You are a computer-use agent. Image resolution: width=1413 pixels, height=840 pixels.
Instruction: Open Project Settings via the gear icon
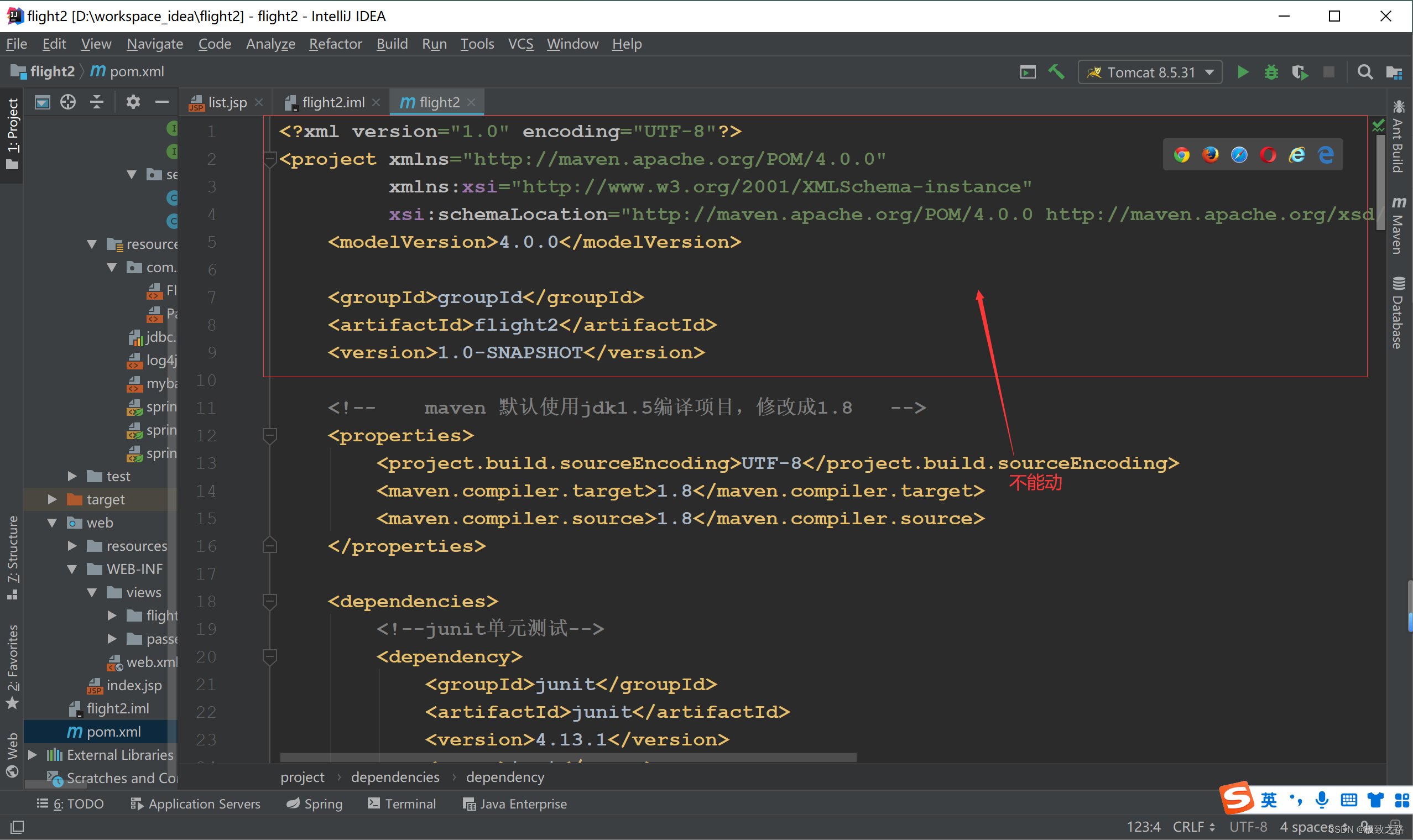tap(133, 102)
